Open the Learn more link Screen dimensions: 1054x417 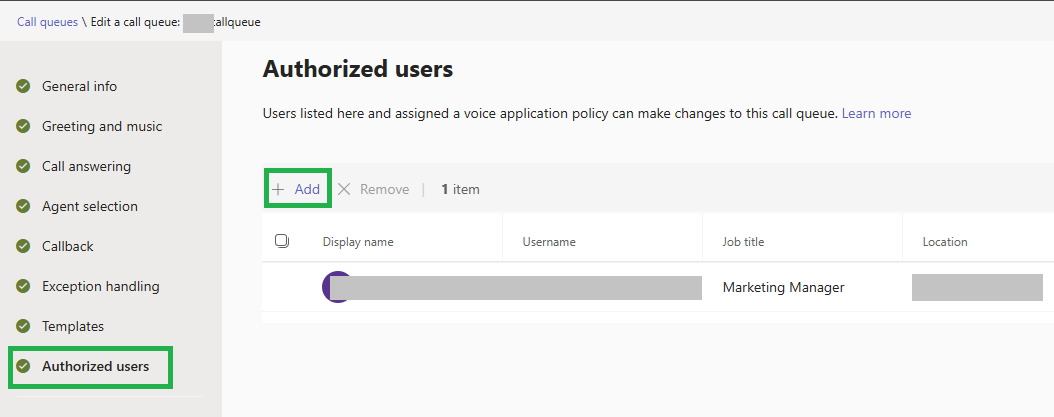tap(877, 114)
